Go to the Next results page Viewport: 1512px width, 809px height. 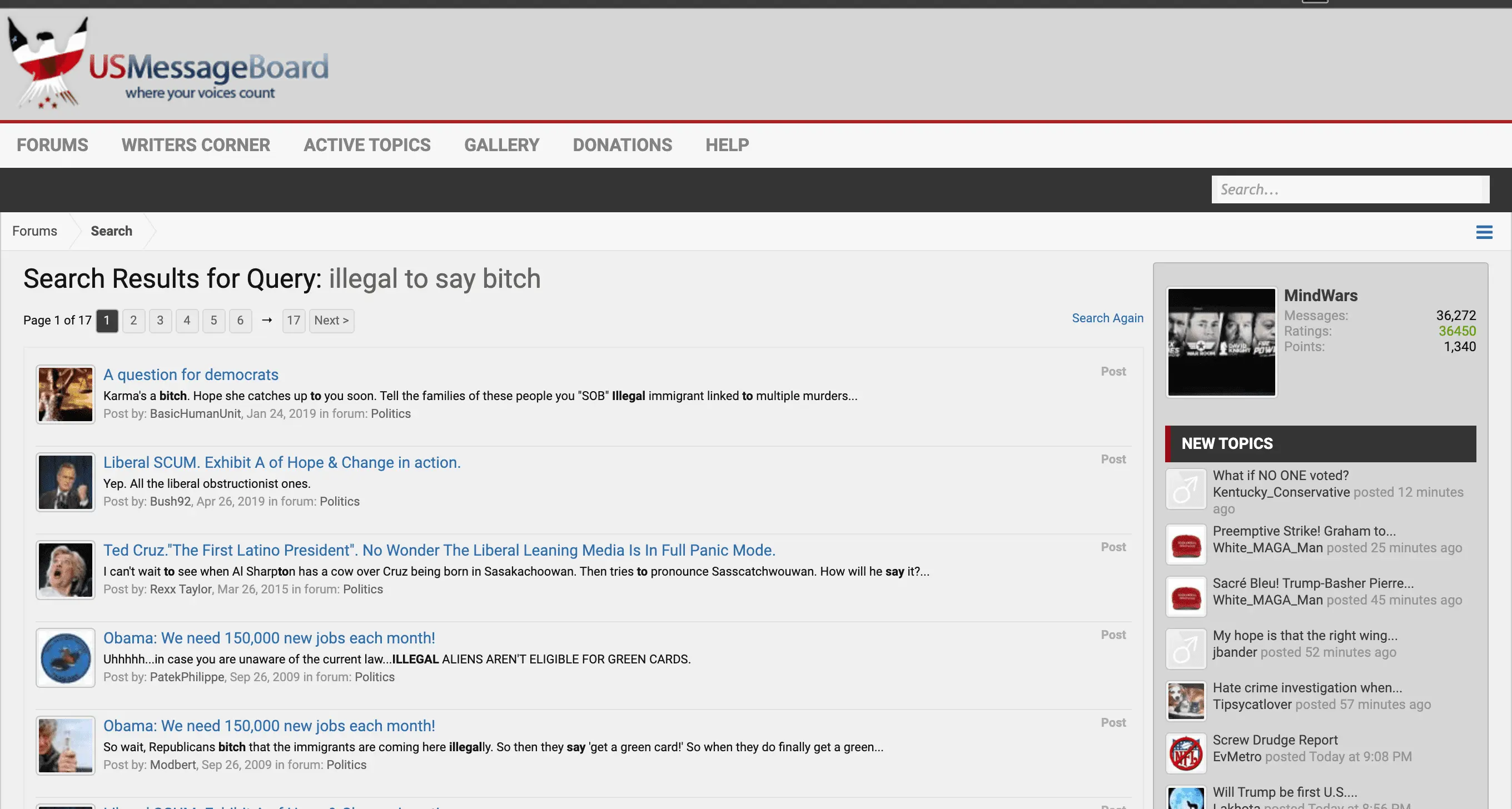coord(331,320)
